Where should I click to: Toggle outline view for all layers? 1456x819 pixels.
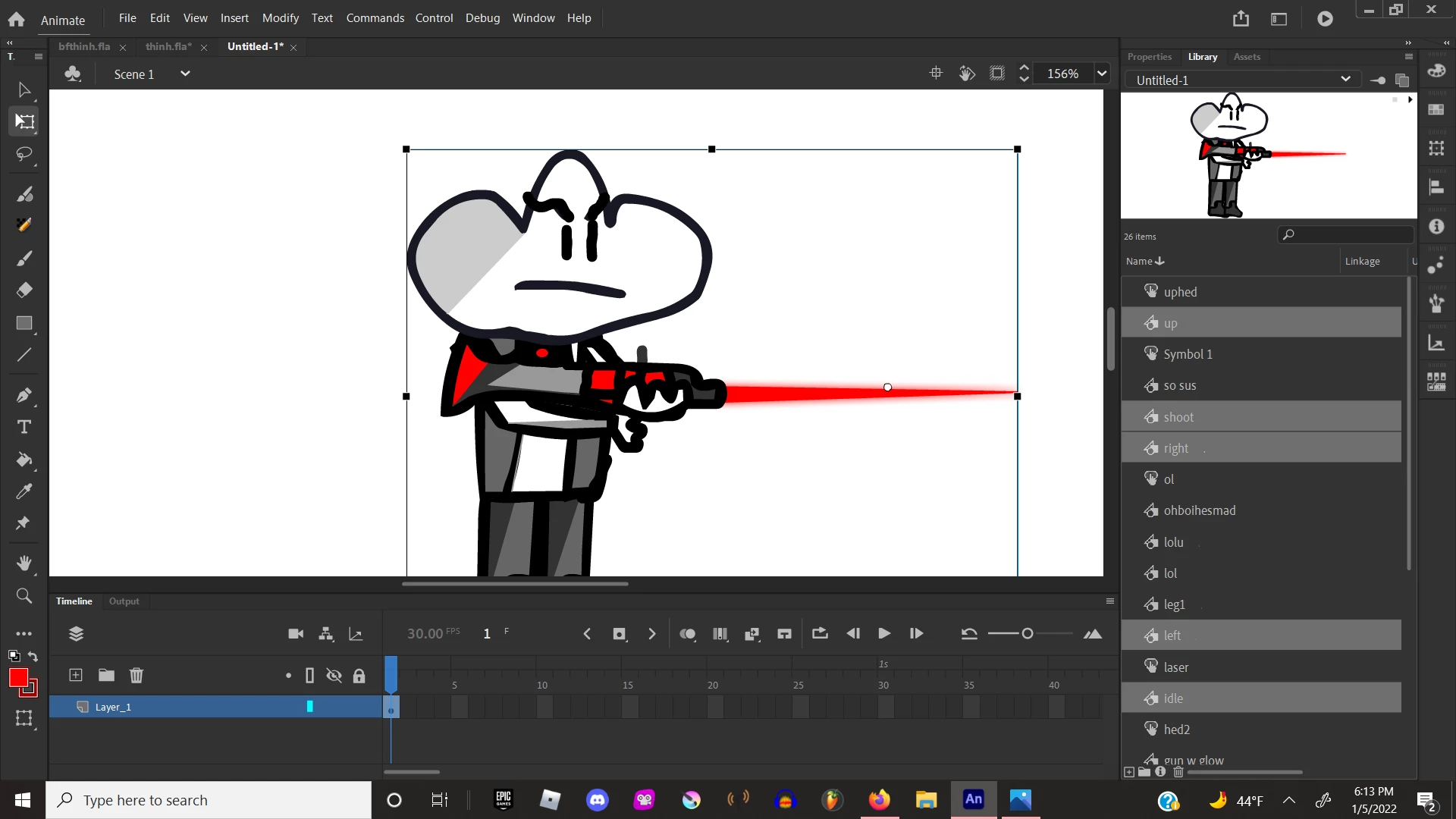tap(309, 675)
